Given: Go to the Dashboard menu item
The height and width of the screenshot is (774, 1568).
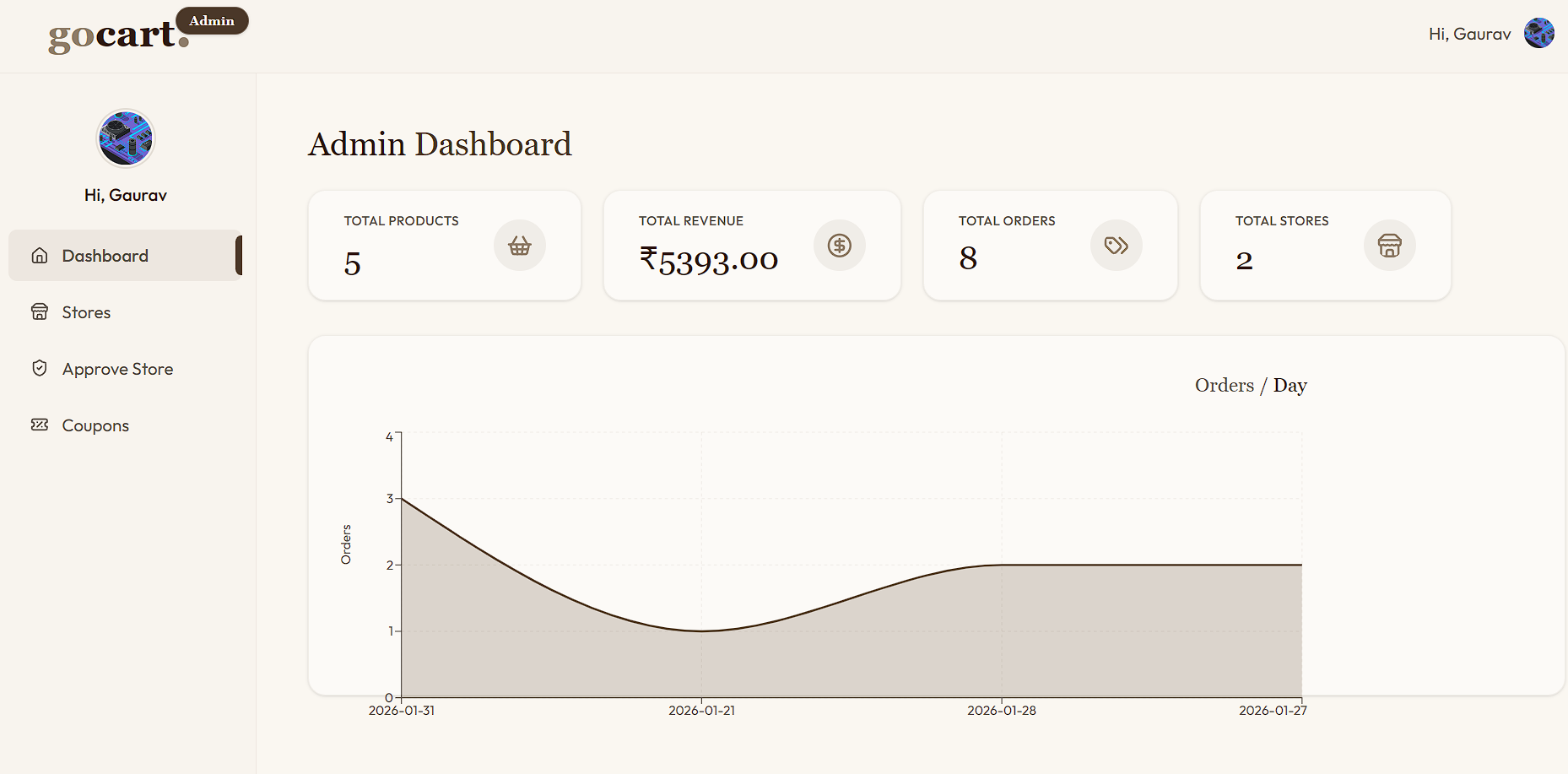Looking at the screenshot, I should 126,256.
